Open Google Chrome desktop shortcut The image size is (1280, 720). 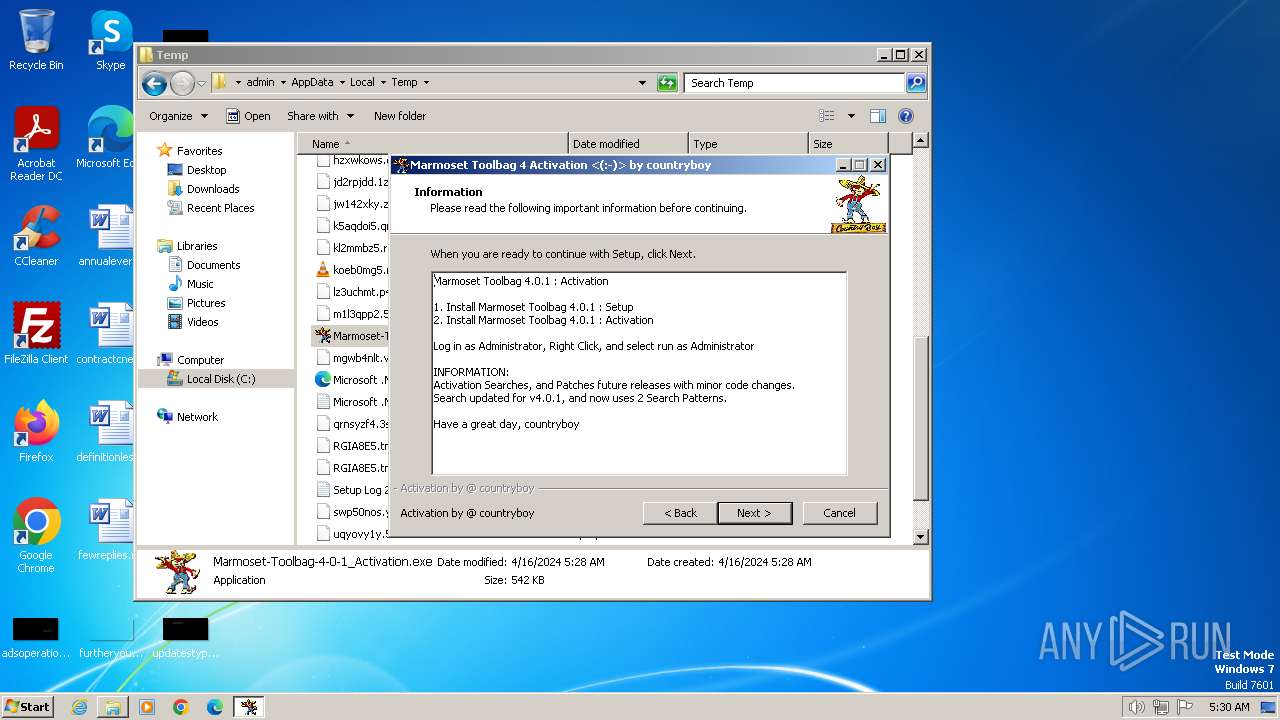pyautogui.click(x=36, y=536)
